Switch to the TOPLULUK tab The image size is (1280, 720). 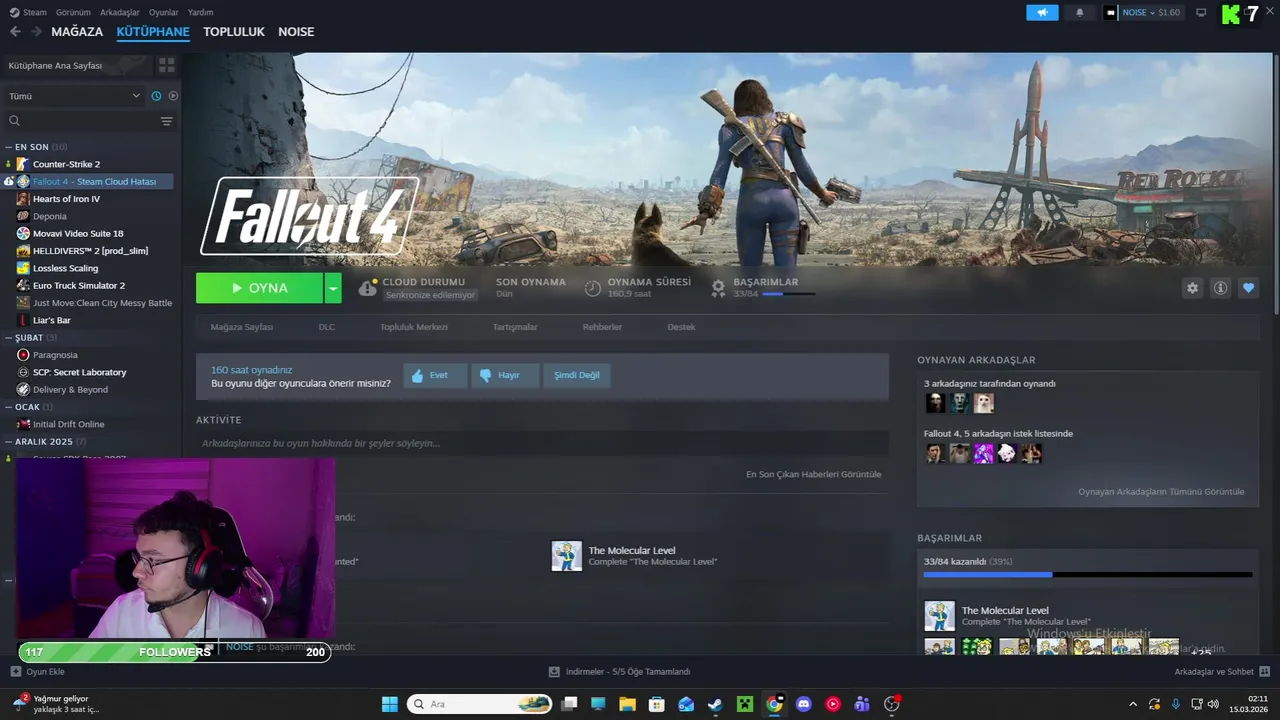pyautogui.click(x=234, y=32)
